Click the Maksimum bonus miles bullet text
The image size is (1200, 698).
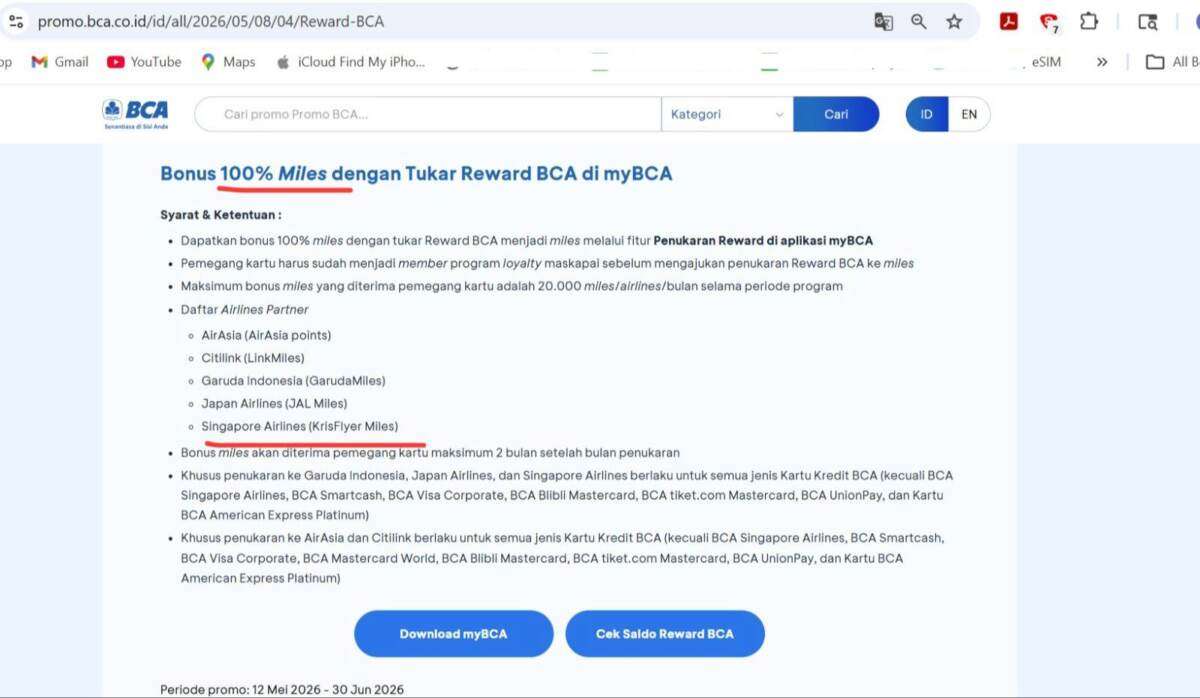[512, 287]
